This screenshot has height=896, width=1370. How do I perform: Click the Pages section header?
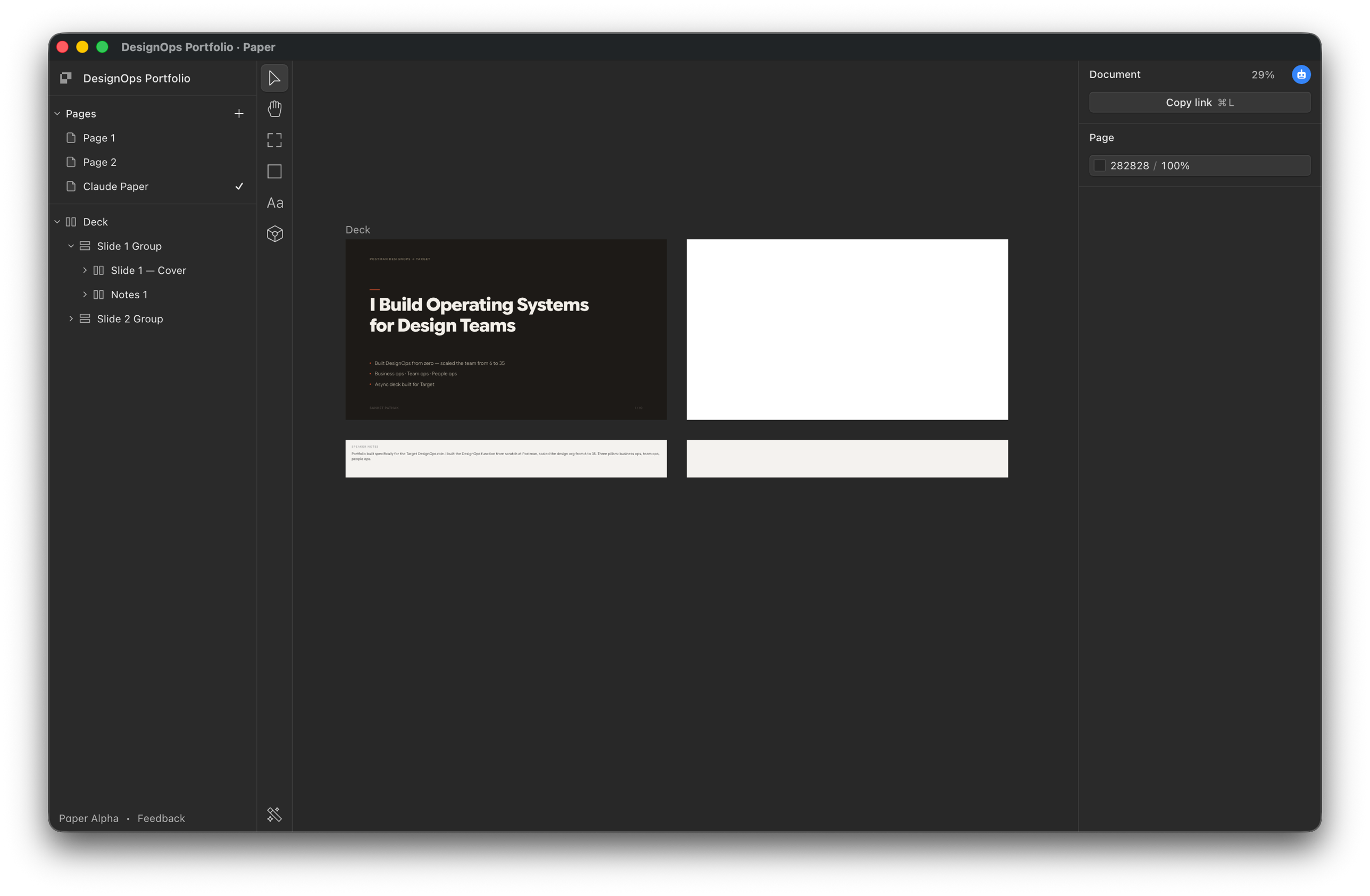81,114
